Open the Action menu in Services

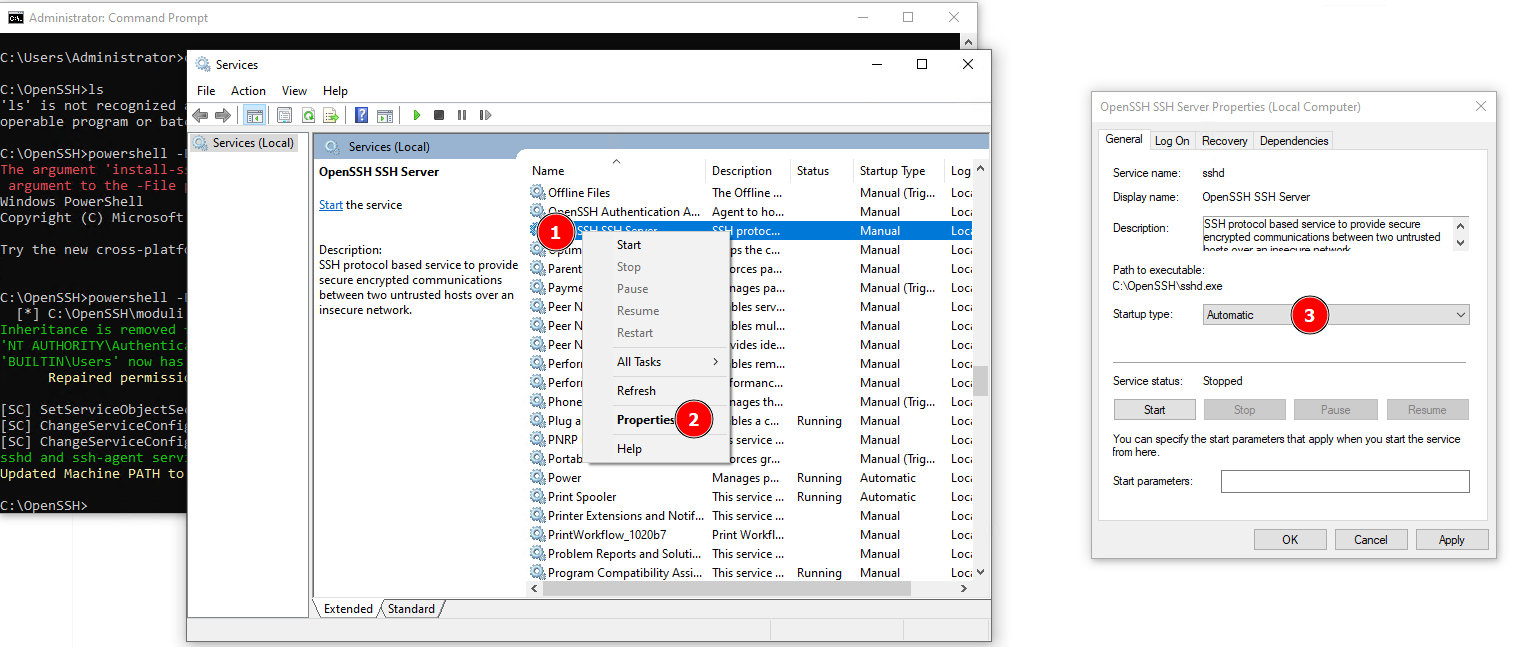[x=248, y=91]
